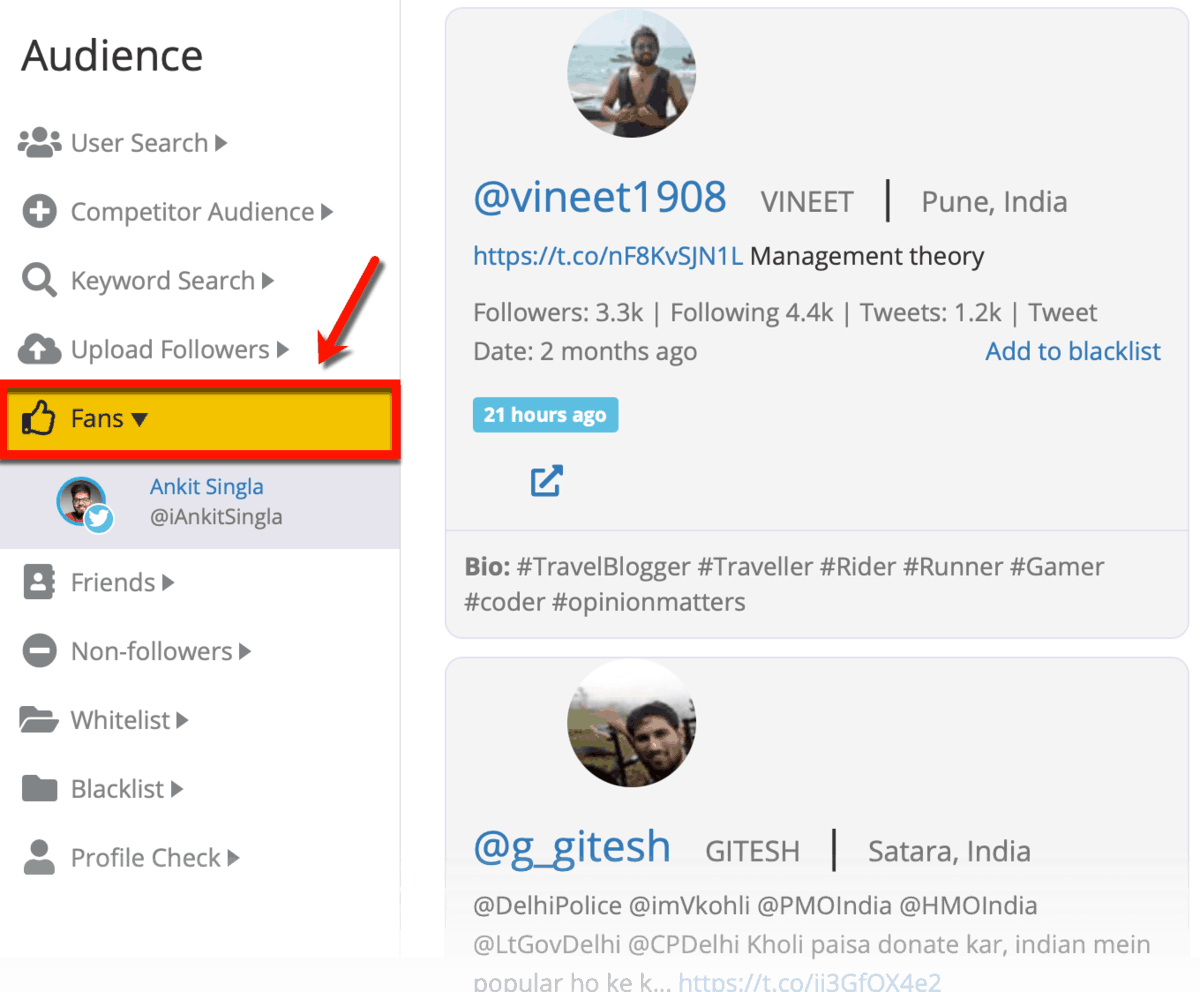This screenshot has height=992, width=1200.
Task: Click the Non-followers minus circle icon
Action: (40, 651)
